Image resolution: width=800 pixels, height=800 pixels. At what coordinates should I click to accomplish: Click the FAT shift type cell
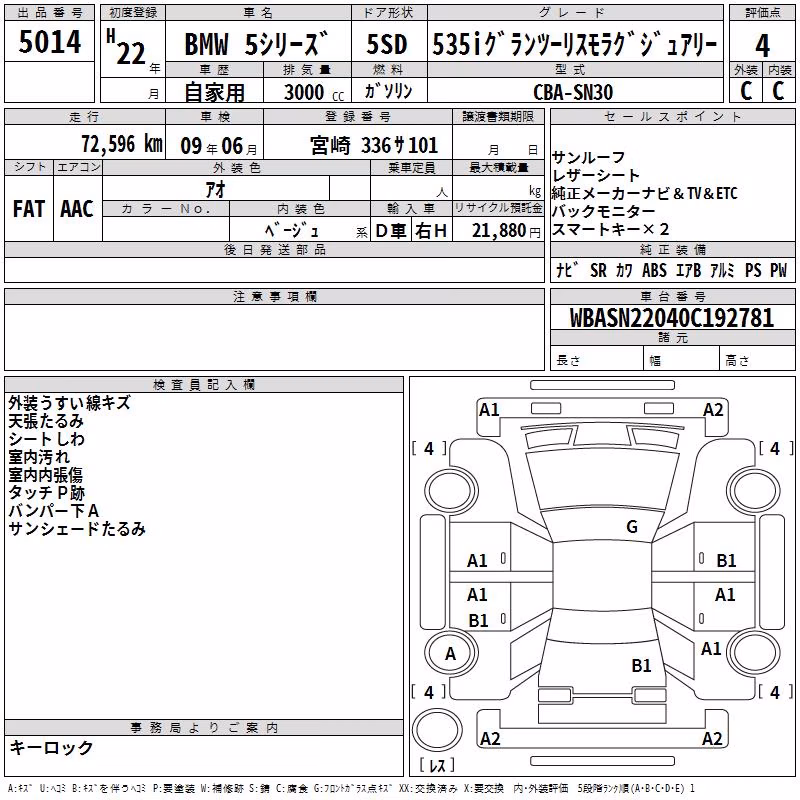point(29,209)
